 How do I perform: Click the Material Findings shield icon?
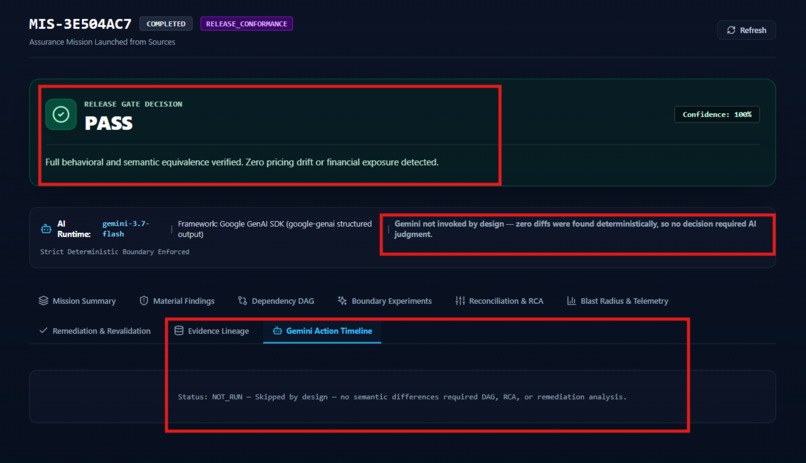click(144, 301)
